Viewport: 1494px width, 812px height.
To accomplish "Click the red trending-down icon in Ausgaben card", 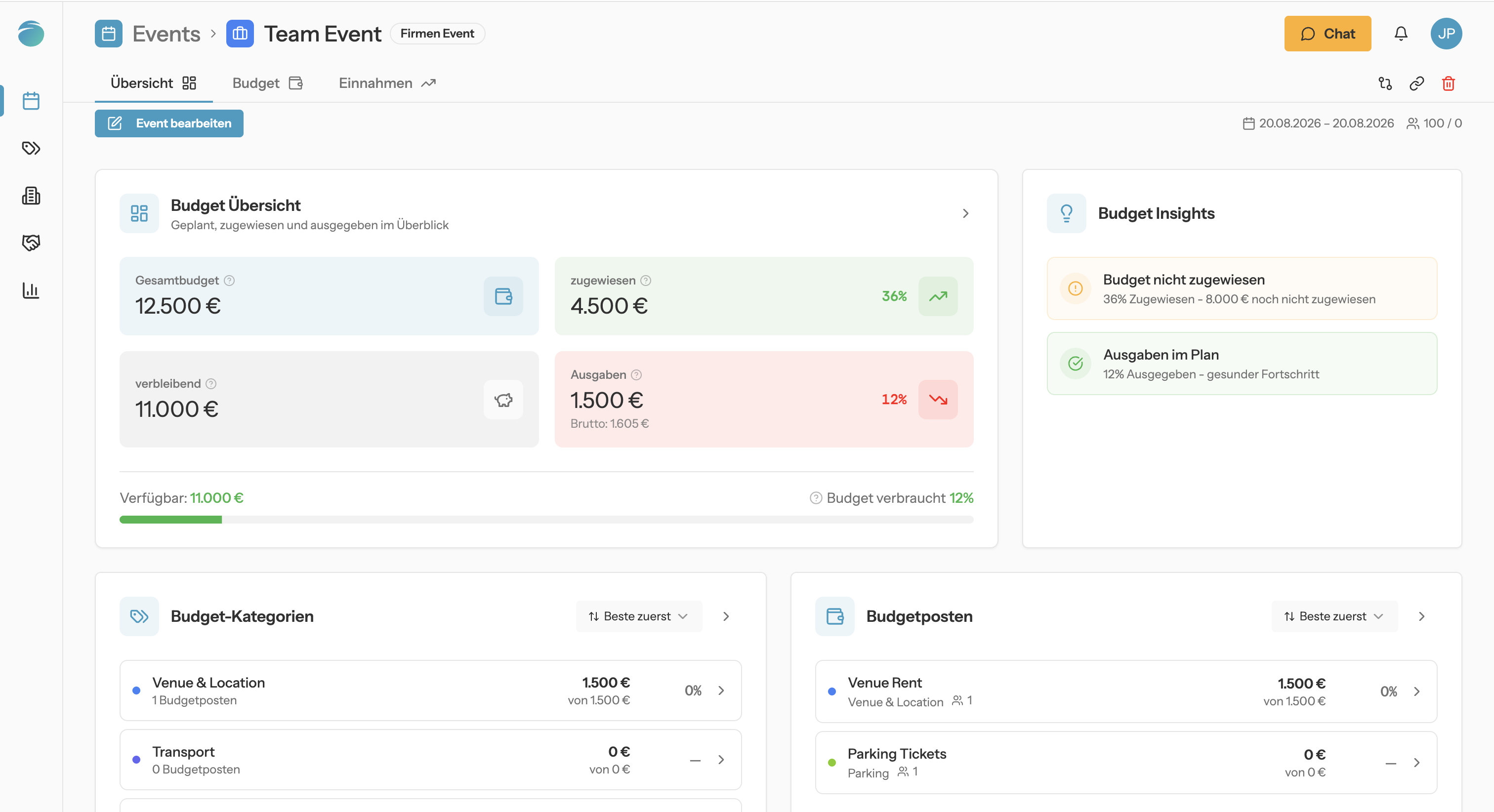I will point(938,400).
